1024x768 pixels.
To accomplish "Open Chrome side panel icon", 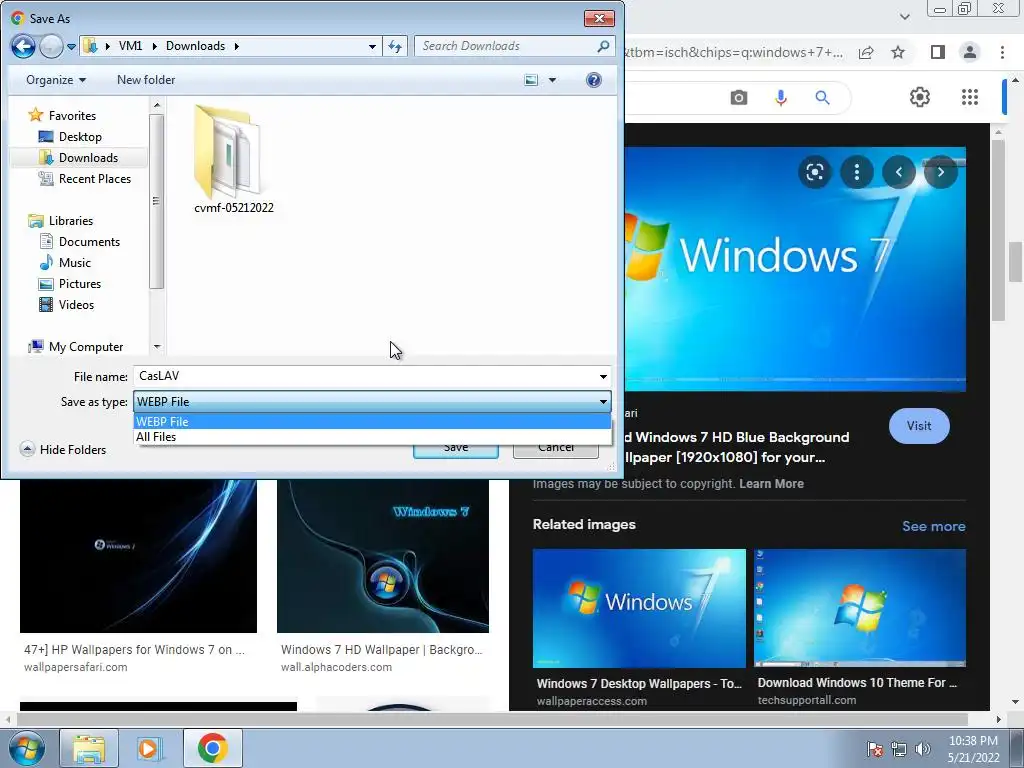I will 938,52.
